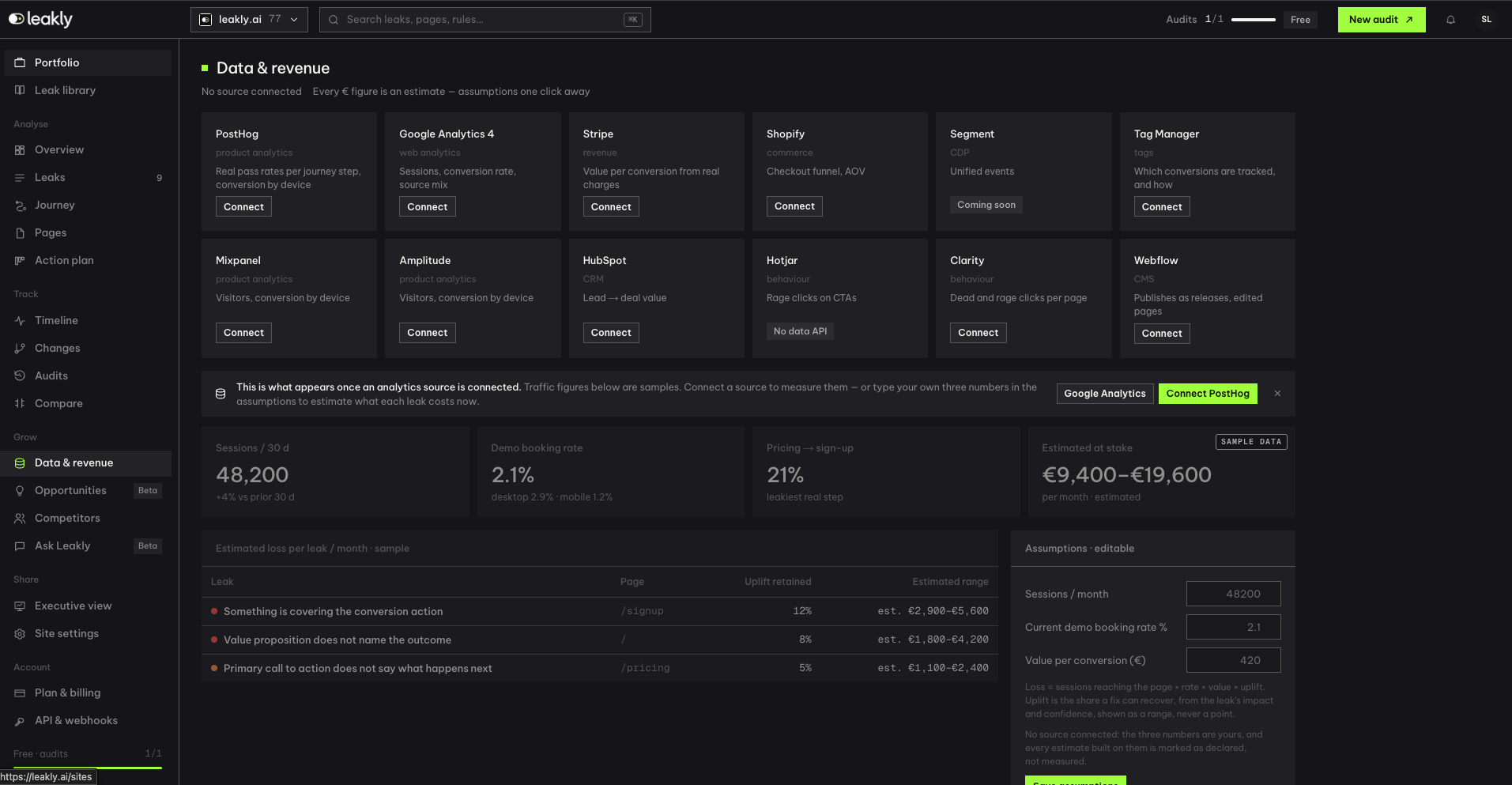Click the Leaks list icon

(20, 177)
